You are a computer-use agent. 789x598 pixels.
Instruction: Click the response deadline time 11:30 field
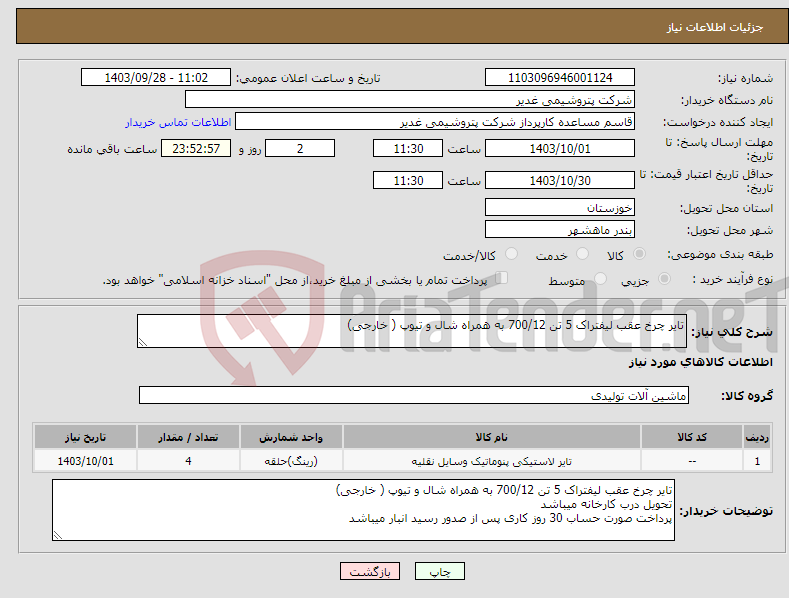[408, 148]
